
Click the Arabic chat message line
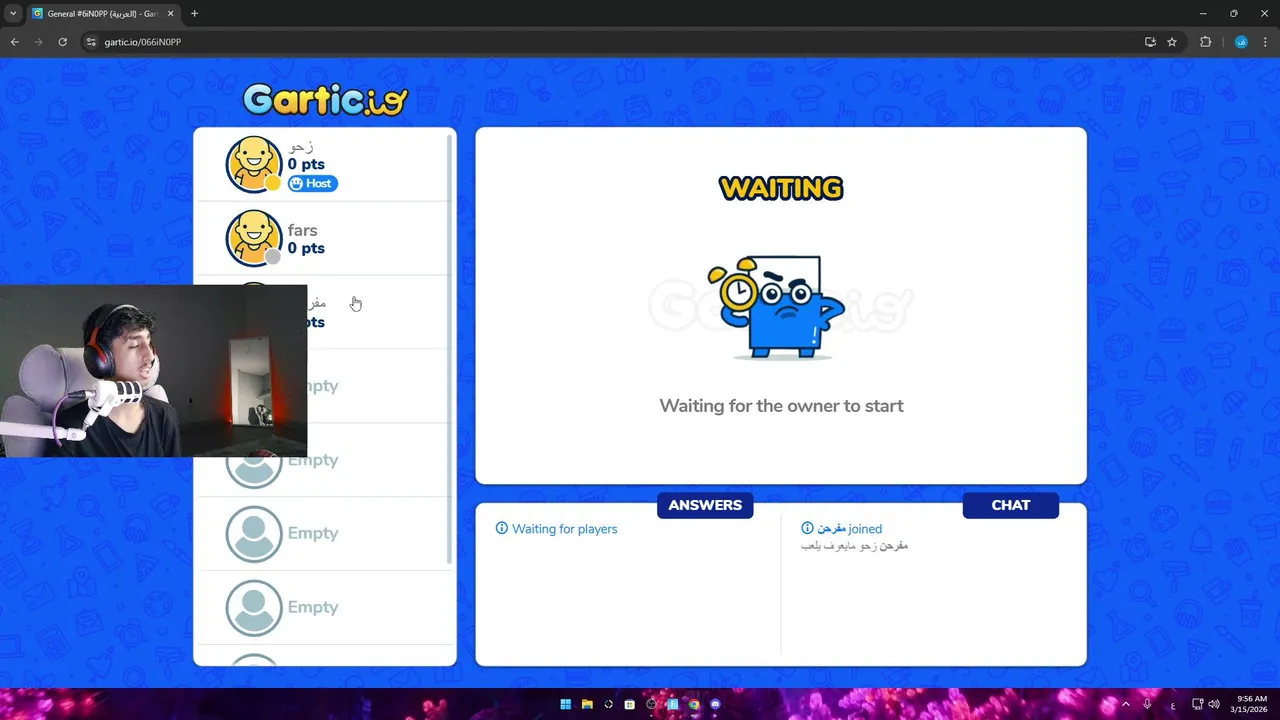(854, 546)
